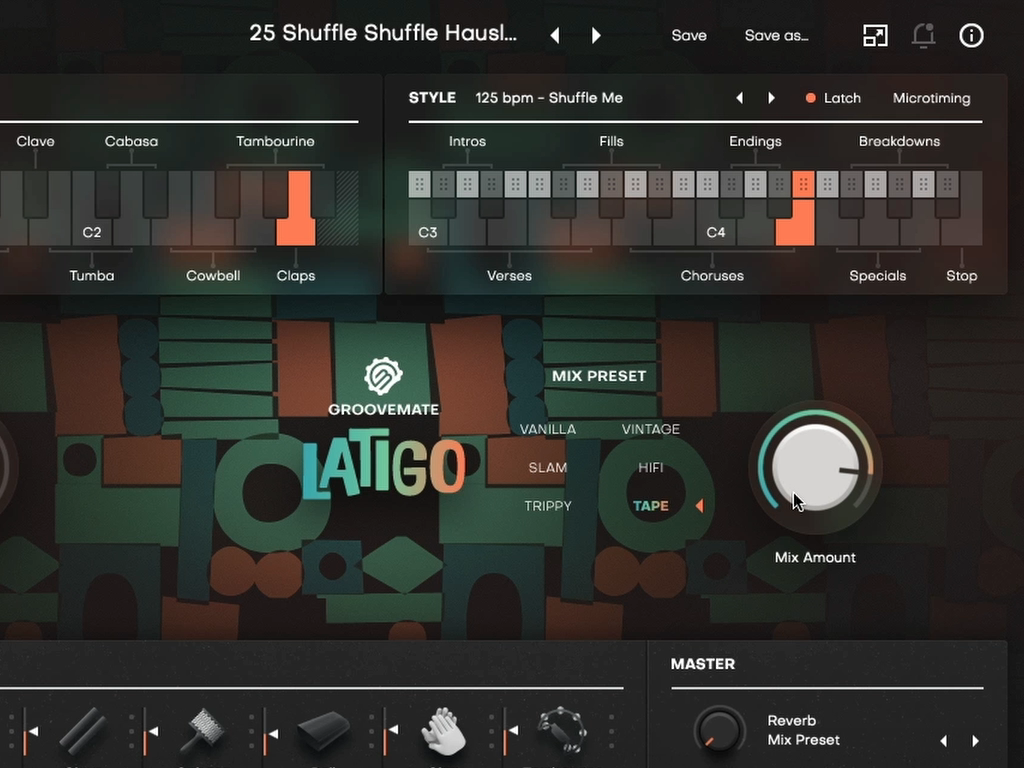
Task: Click the cowbell instrument icon
Action: point(323,731)
